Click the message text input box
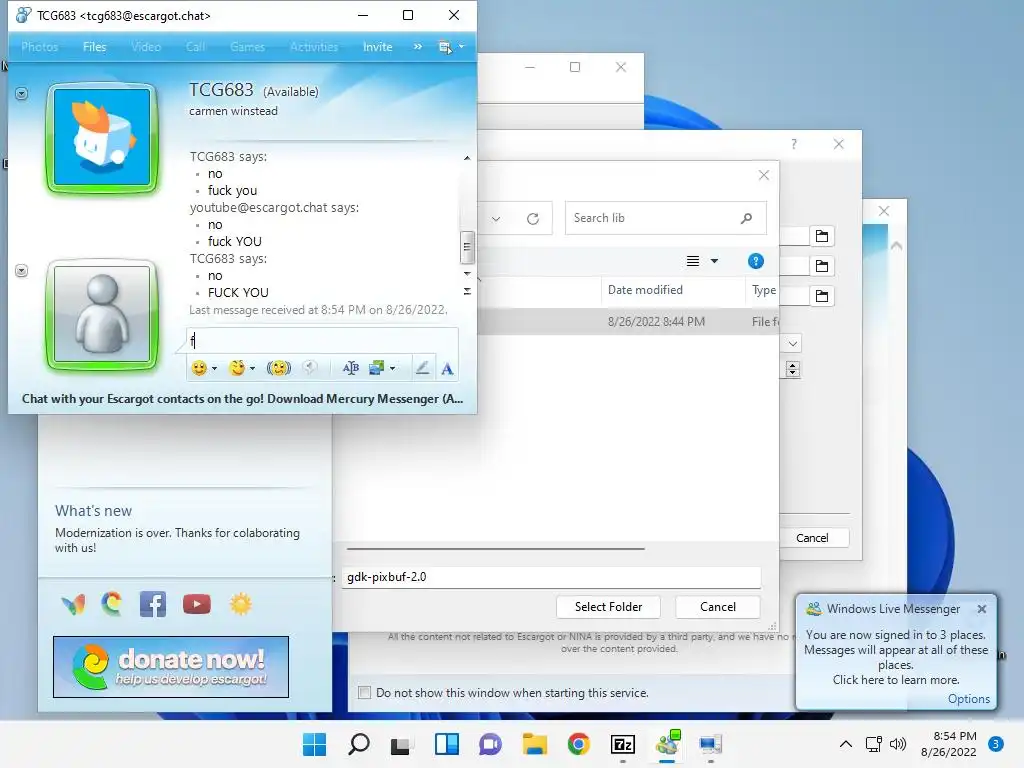This screenshot has height=768, width=1024. [323, 340]
